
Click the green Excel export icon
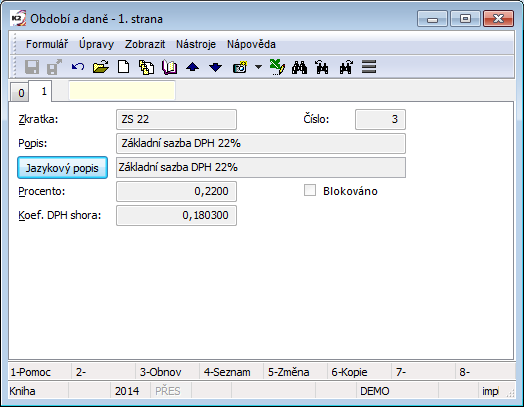click(277, 67)
